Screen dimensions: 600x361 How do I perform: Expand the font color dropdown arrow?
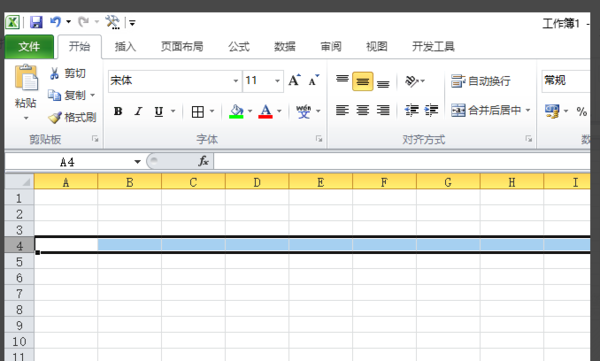tap(279, 111)
